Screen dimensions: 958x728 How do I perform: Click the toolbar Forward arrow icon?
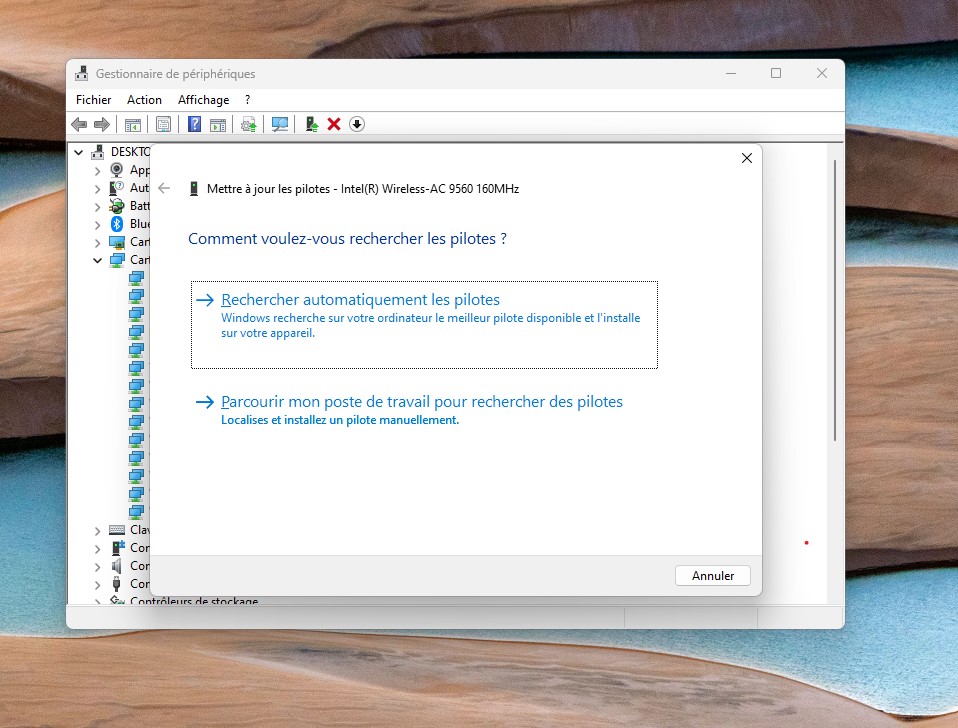point(102,125)
